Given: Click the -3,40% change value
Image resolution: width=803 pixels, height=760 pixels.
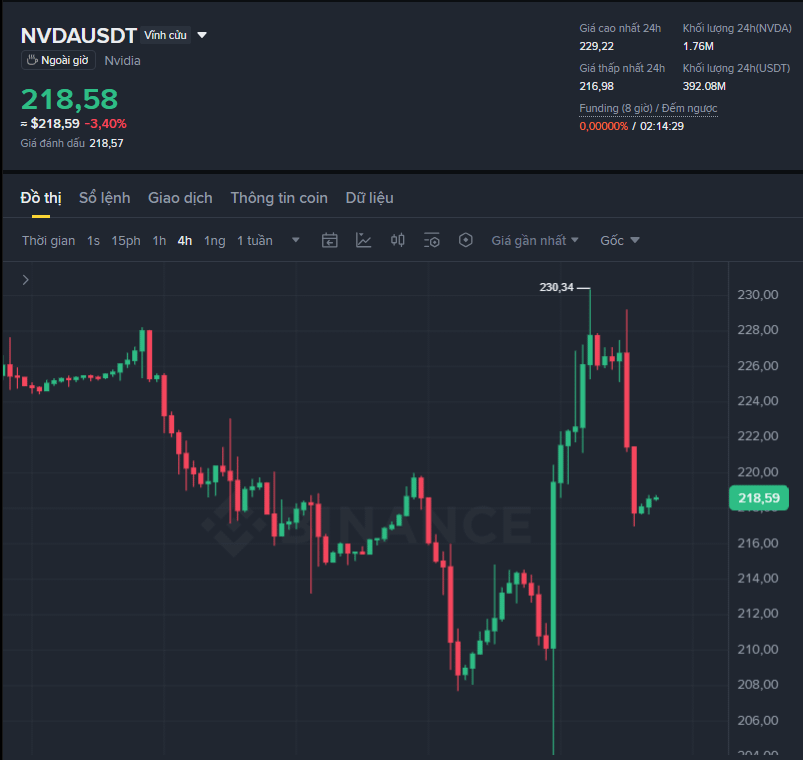Looking at the screenshot, I should [106, 124].
